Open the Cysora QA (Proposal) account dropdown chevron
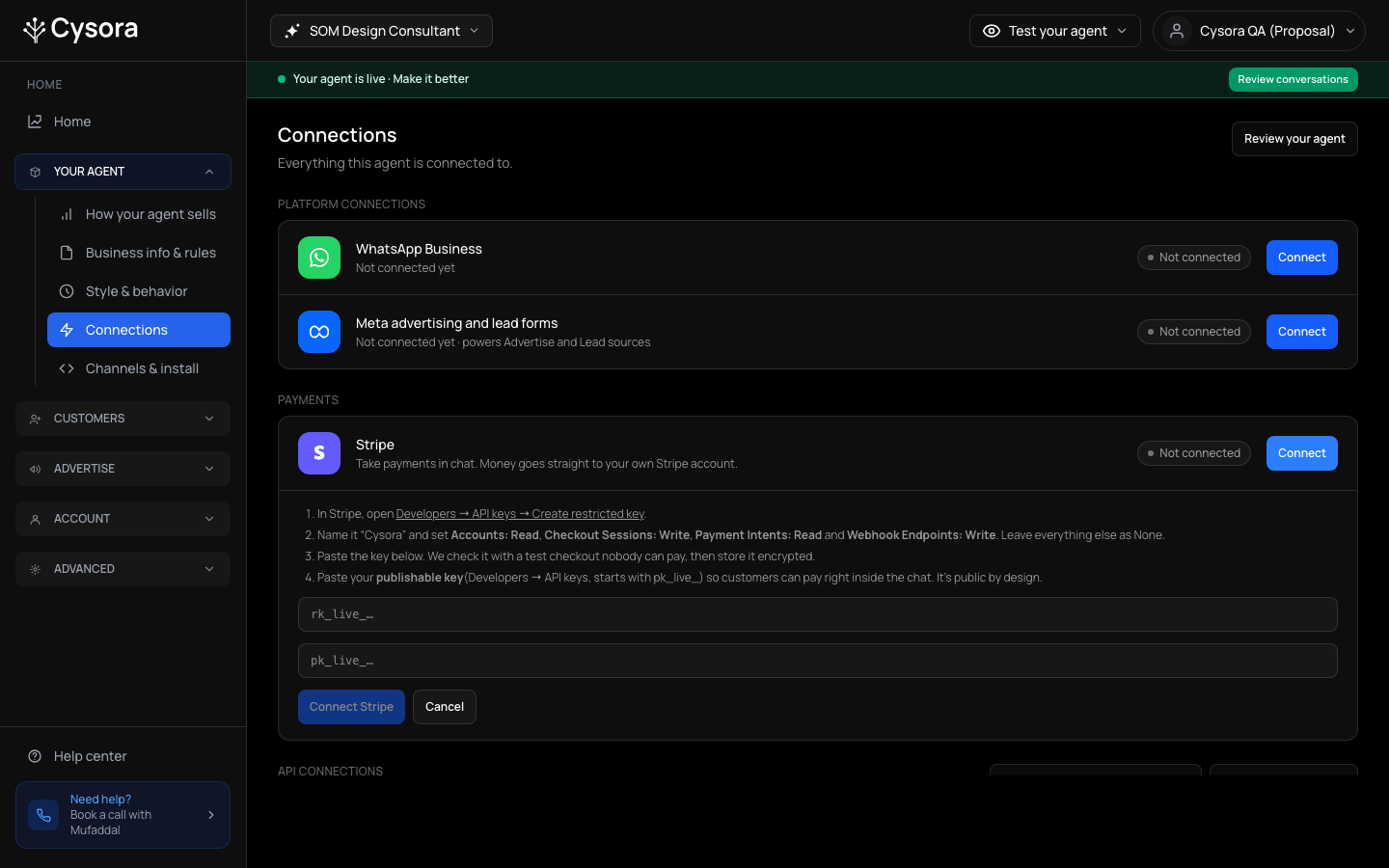This screenshot has height=868, width=1389. coord(1350,31)
